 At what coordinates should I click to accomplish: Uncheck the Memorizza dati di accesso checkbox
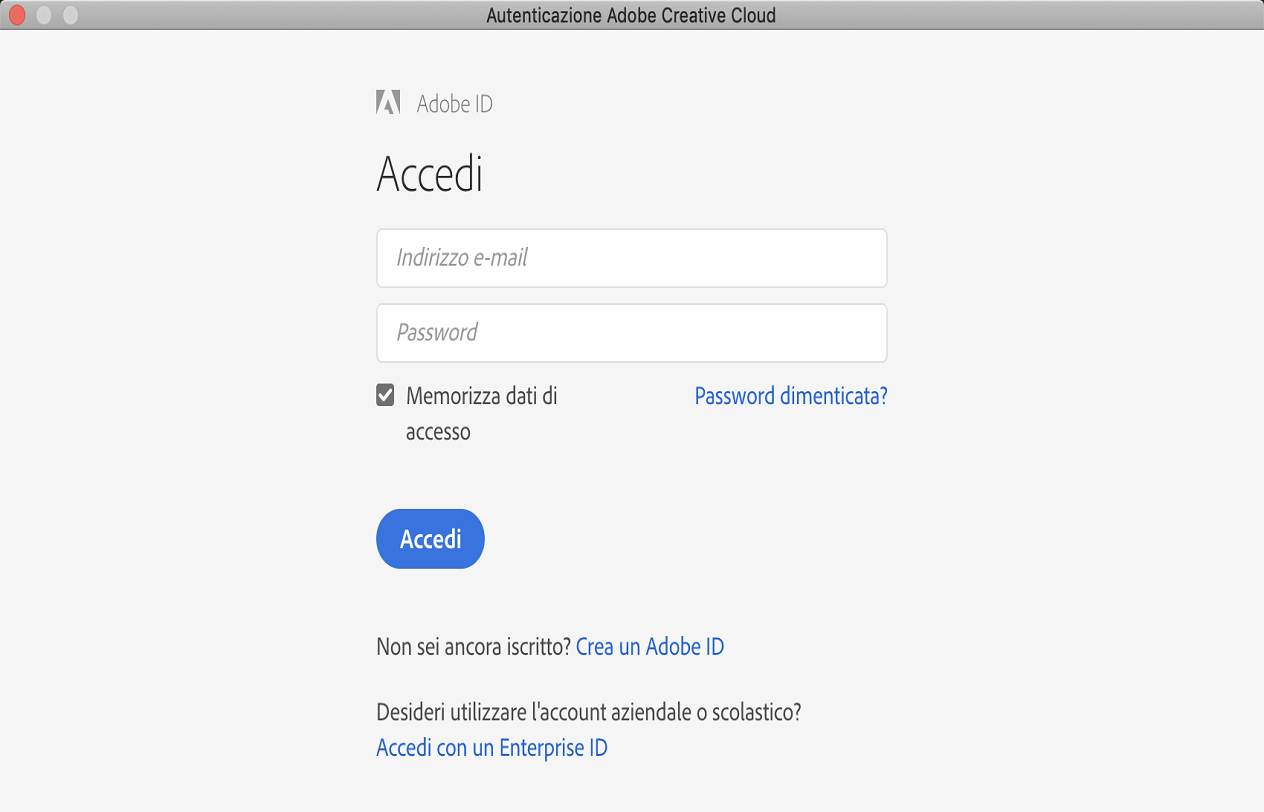coord(385,396)
